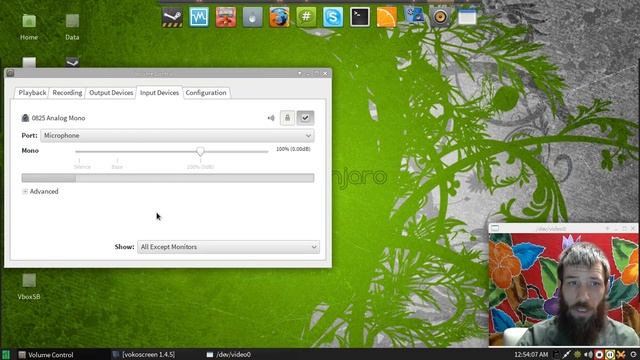Click the green gear tray icon
The width and height of the screenshot is (640, 360).
(x=578, y=355)
